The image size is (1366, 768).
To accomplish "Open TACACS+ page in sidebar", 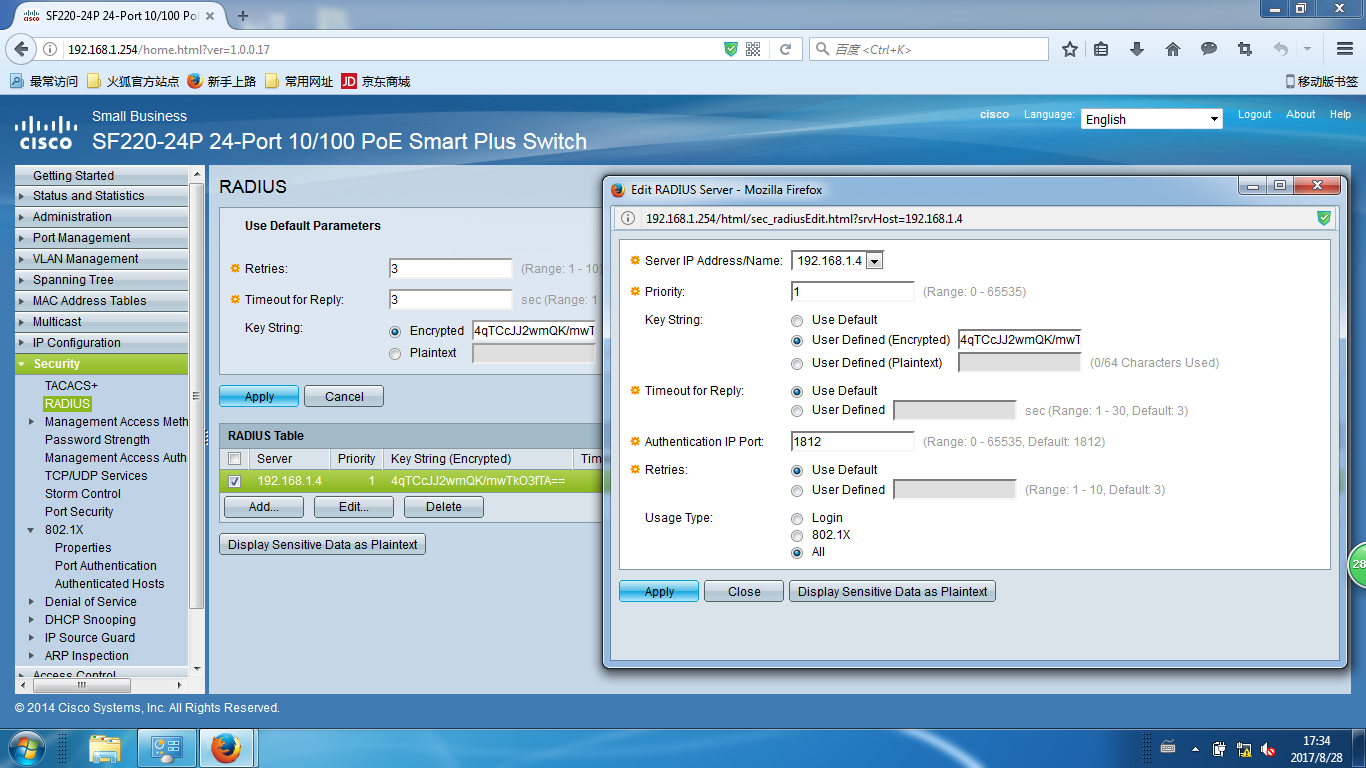I will (71, 386).
